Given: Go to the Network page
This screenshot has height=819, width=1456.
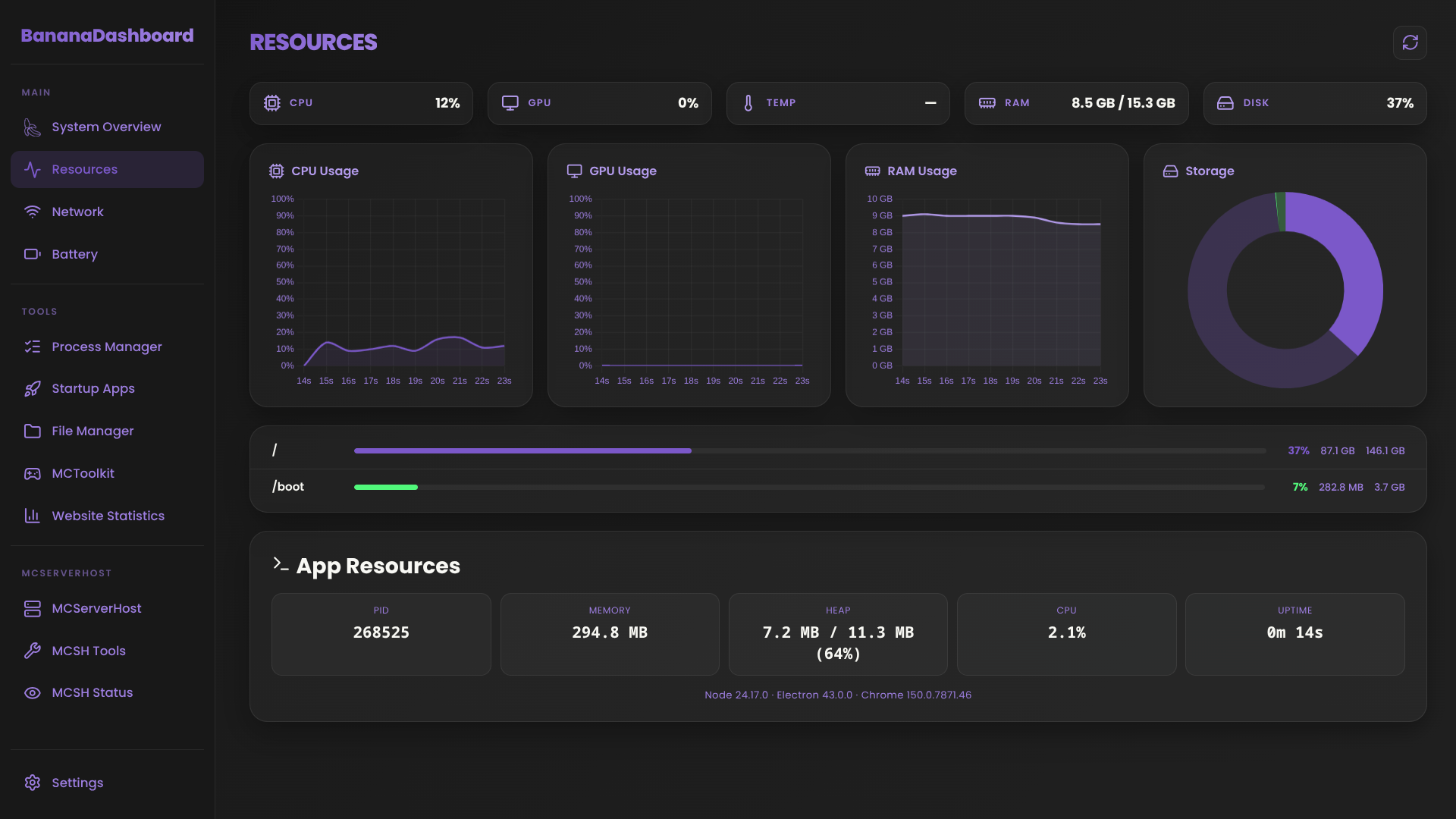Looking at the screenshot, I should tap(107, 212).
